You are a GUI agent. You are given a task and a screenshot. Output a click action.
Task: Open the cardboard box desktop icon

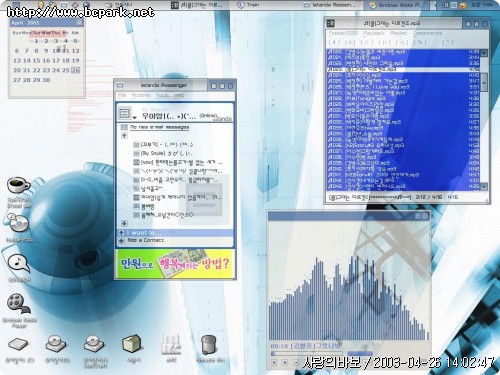132,344
